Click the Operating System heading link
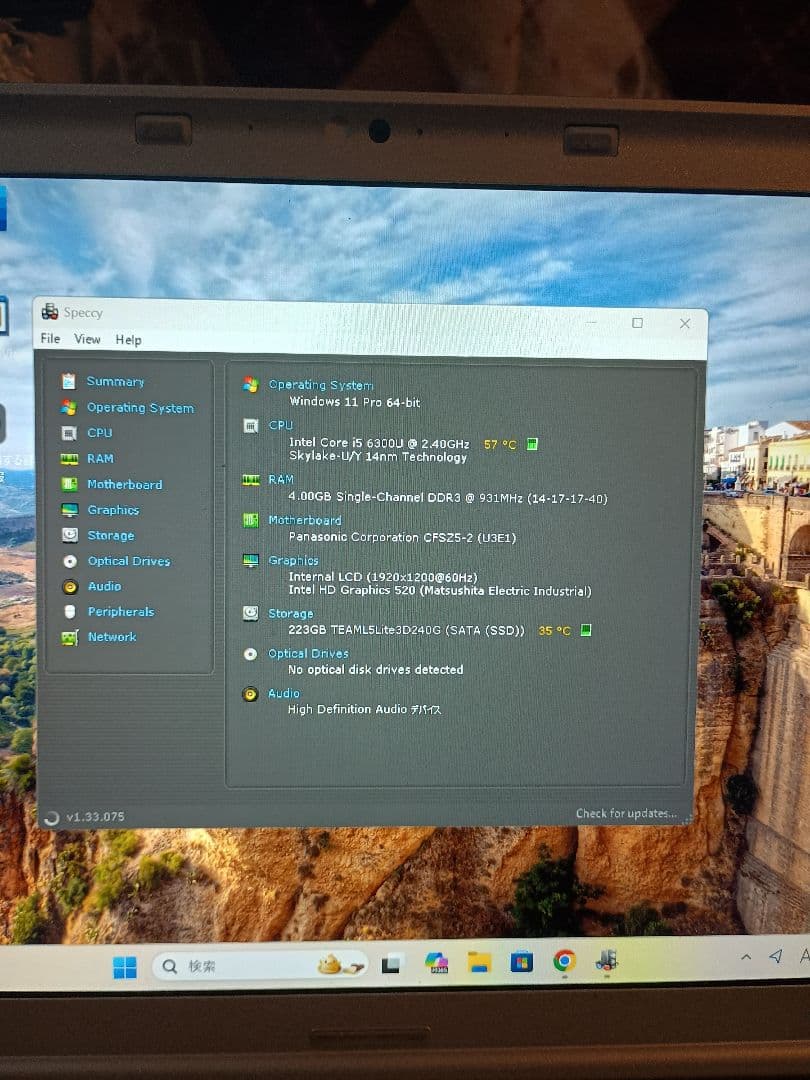Screen dimensions: 810x1080 click(x=320, y=385)
